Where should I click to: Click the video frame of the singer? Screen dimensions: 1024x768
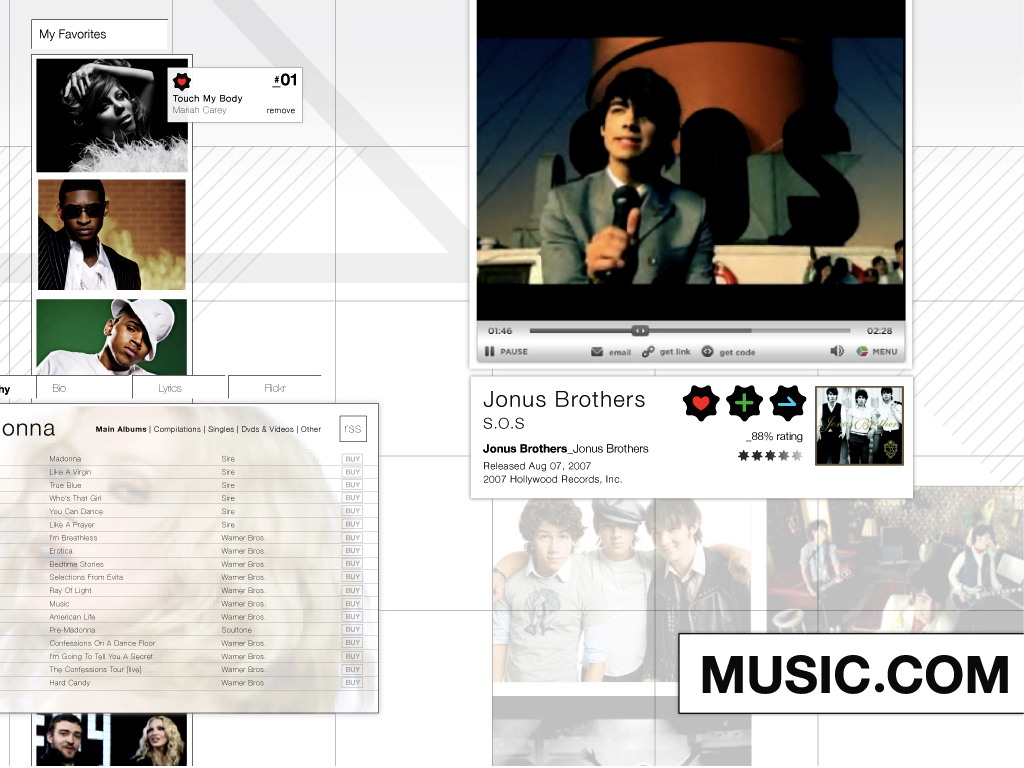tap(691, 161)
